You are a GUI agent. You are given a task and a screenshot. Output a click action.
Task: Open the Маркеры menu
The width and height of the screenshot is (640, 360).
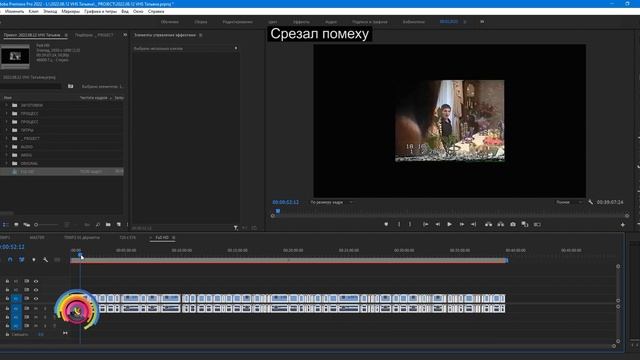coord(71,11)
